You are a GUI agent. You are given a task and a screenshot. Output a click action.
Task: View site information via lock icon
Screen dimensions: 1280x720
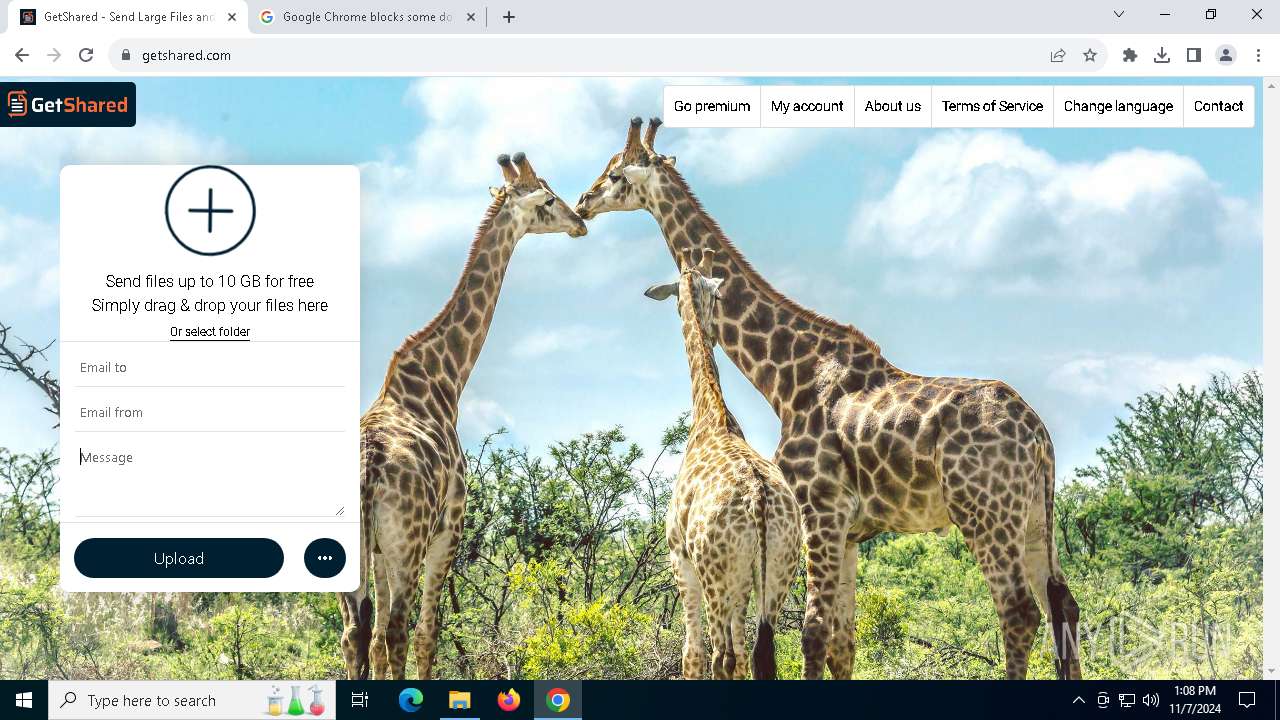pyautogui.click(x=126, y=55)
